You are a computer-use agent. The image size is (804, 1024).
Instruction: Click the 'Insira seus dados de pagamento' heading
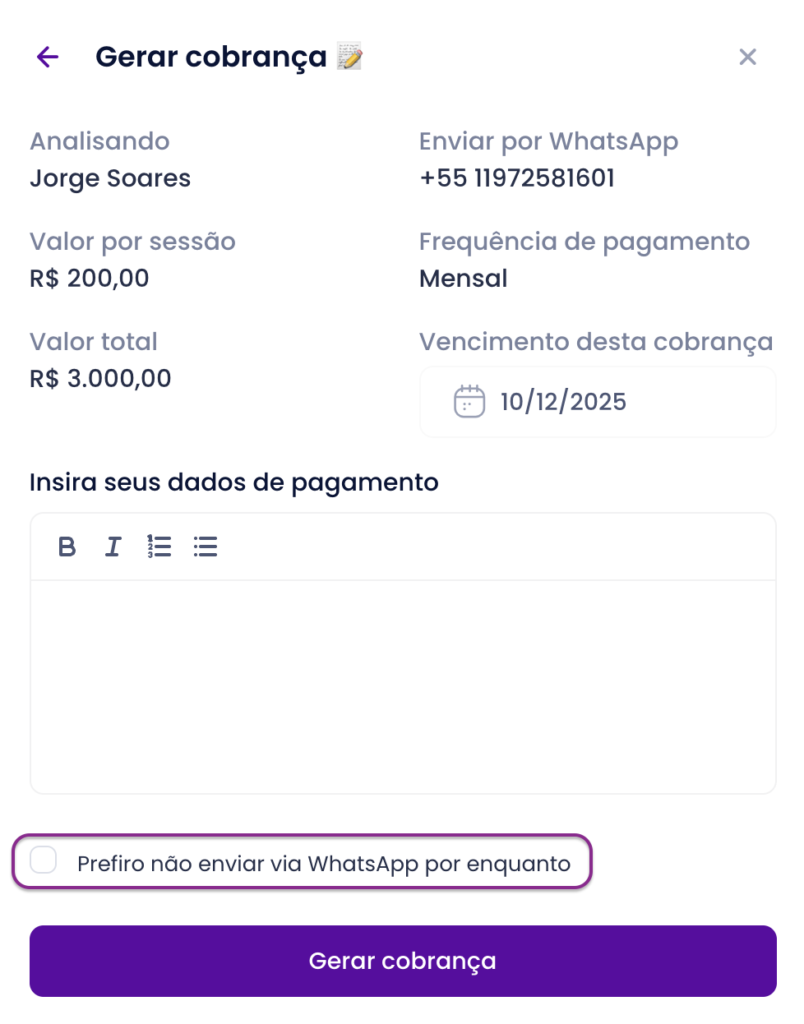tap(234, 482)
